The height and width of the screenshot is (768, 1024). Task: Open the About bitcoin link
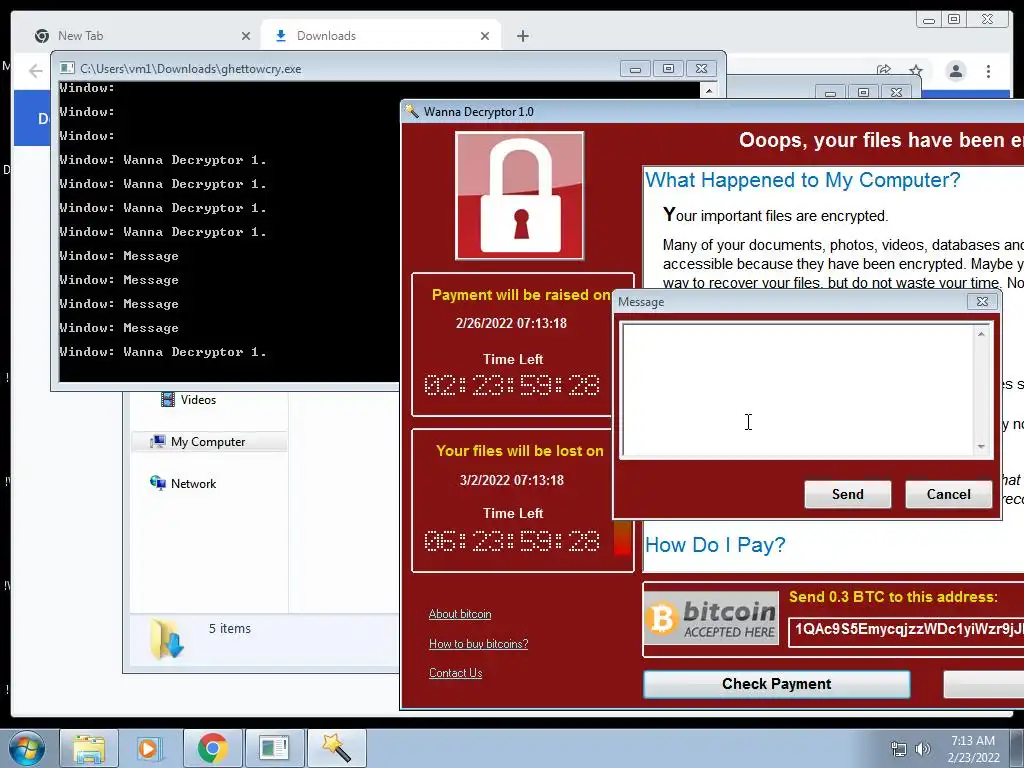click(460, 614)
